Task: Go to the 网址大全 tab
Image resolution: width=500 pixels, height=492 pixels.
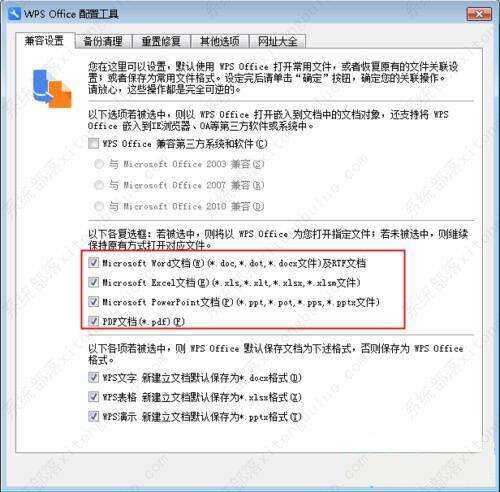Action: point(278,41)
